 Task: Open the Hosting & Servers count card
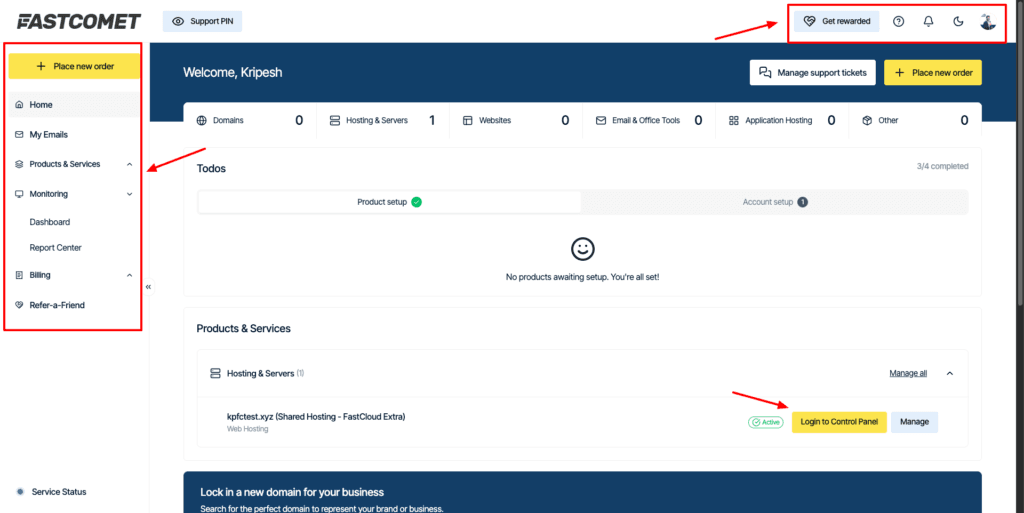[x=383, y=120]
